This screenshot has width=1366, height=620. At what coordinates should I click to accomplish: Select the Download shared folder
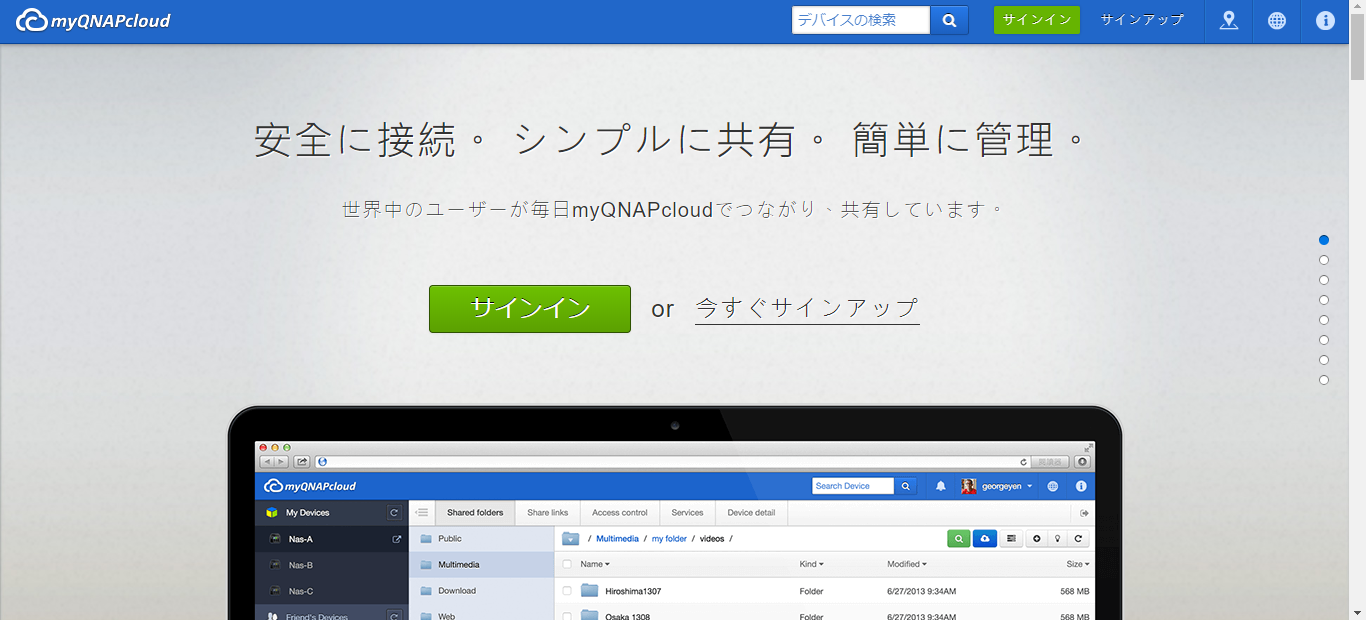[x=481, y=591]
